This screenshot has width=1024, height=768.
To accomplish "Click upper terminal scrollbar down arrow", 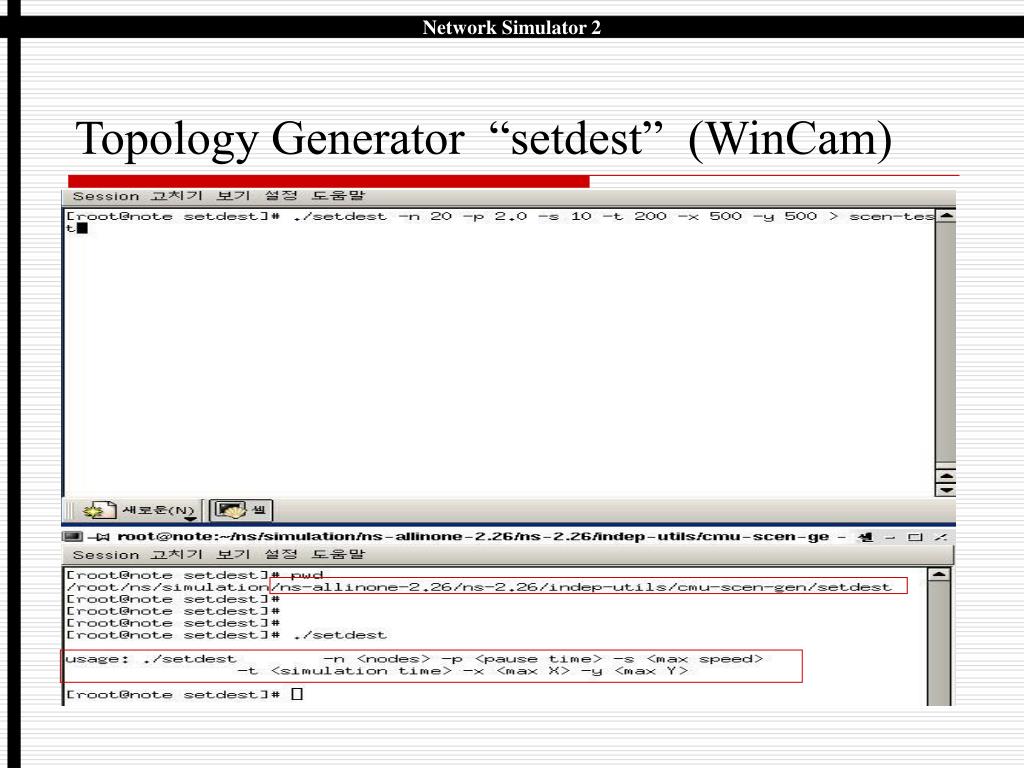I will pyautogui.click(x=946, y=490).
